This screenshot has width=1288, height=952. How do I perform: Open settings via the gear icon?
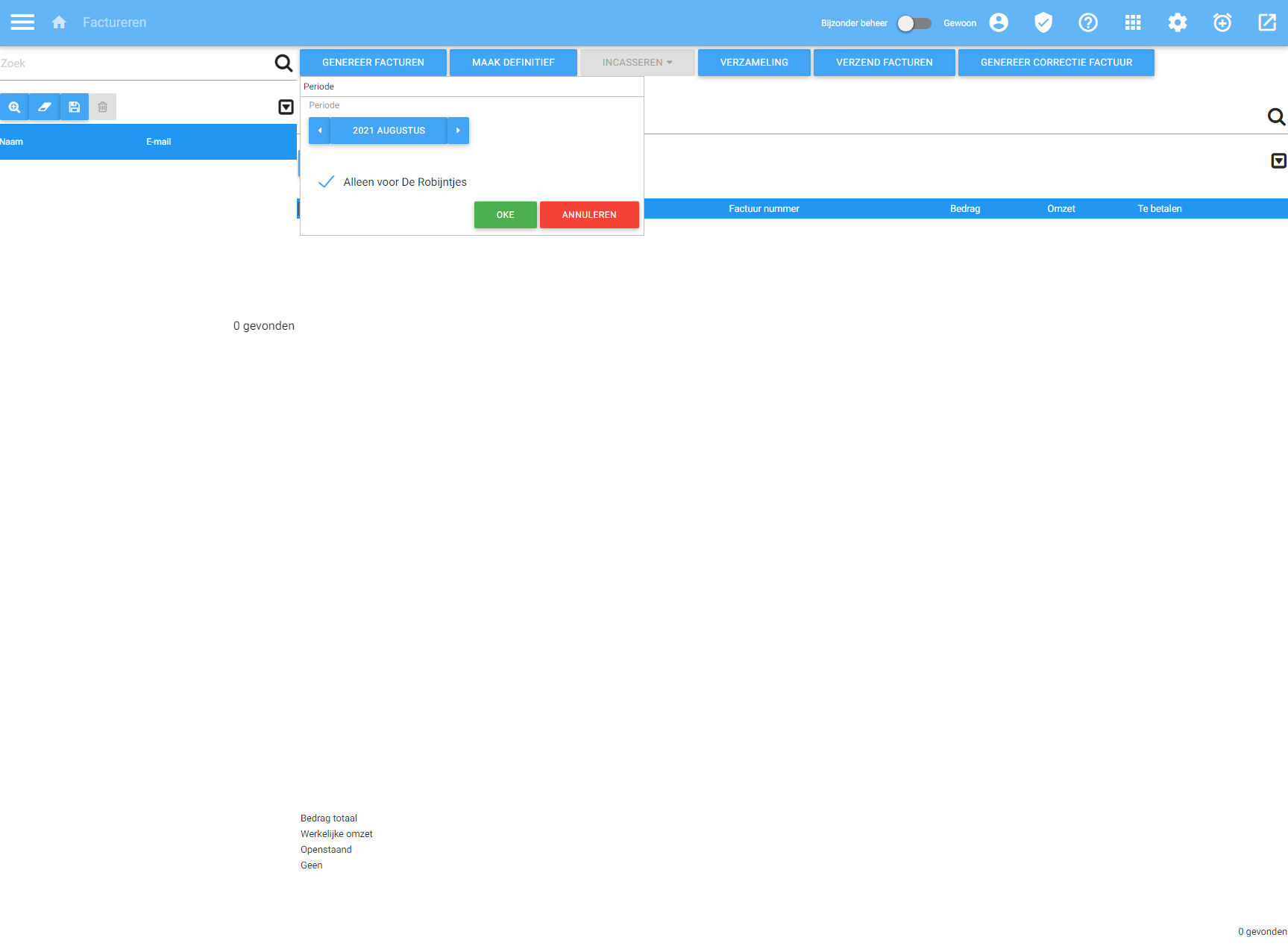click(1177, 22)
